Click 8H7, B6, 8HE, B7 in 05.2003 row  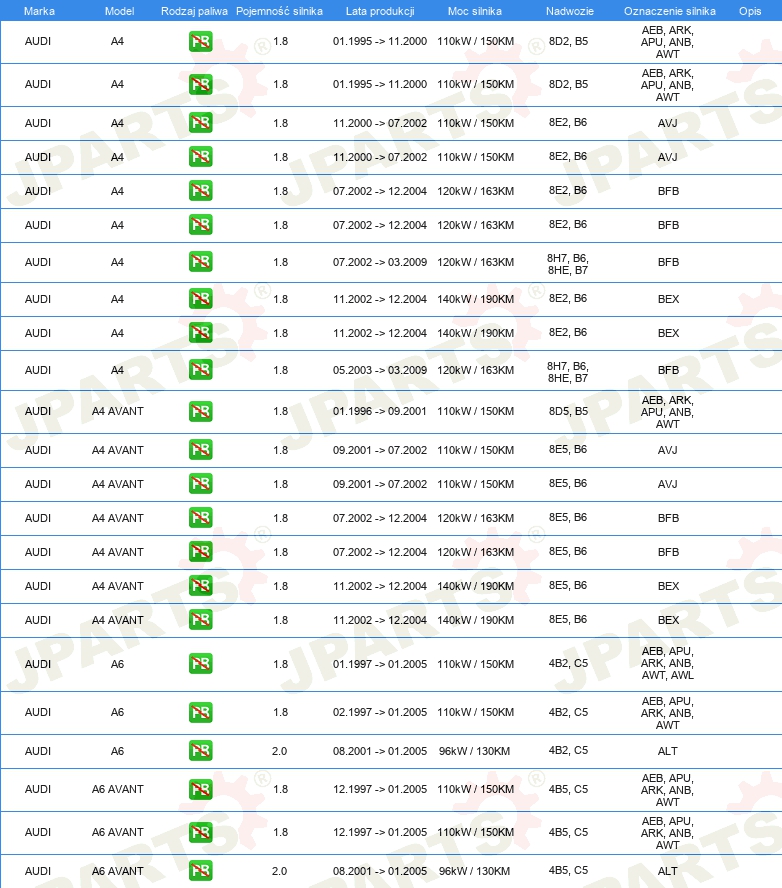(568, 372)
